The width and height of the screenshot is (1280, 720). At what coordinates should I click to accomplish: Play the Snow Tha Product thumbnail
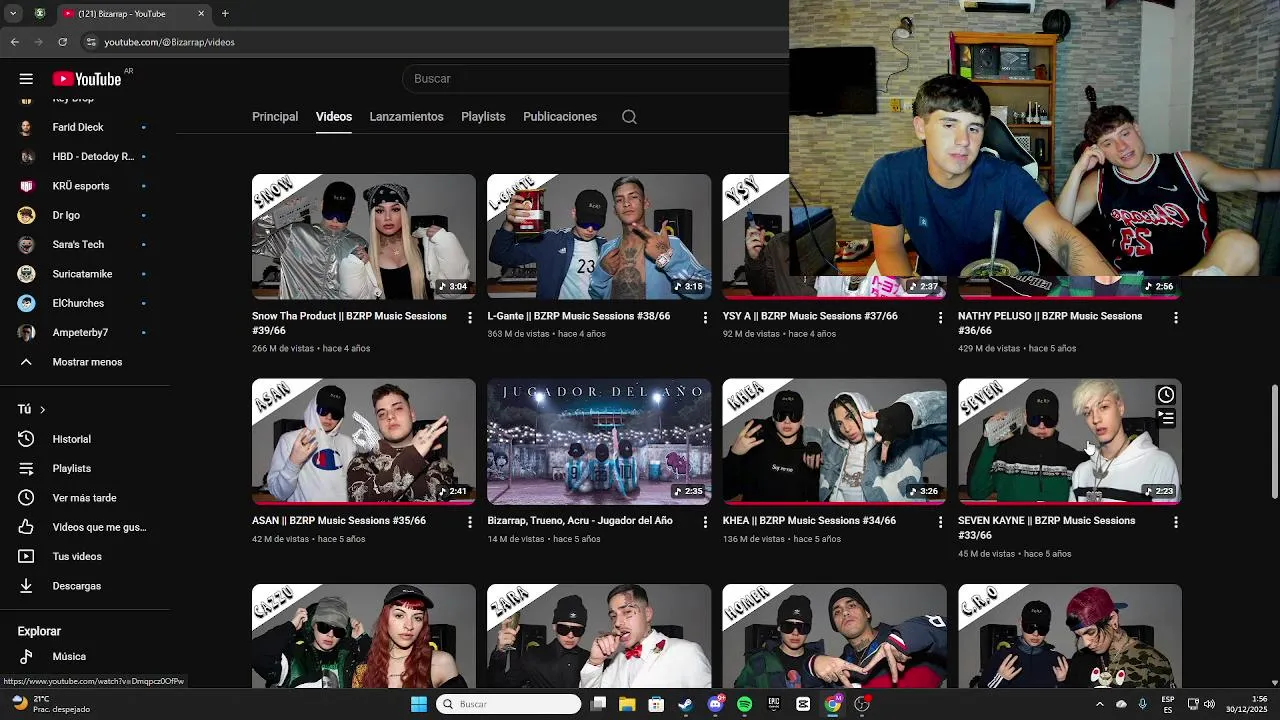364,237
